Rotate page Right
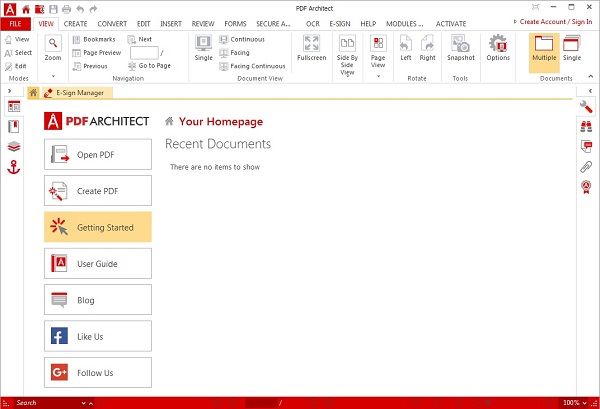Viewport: 600px width, 409px height. click(x=427, y=48)
